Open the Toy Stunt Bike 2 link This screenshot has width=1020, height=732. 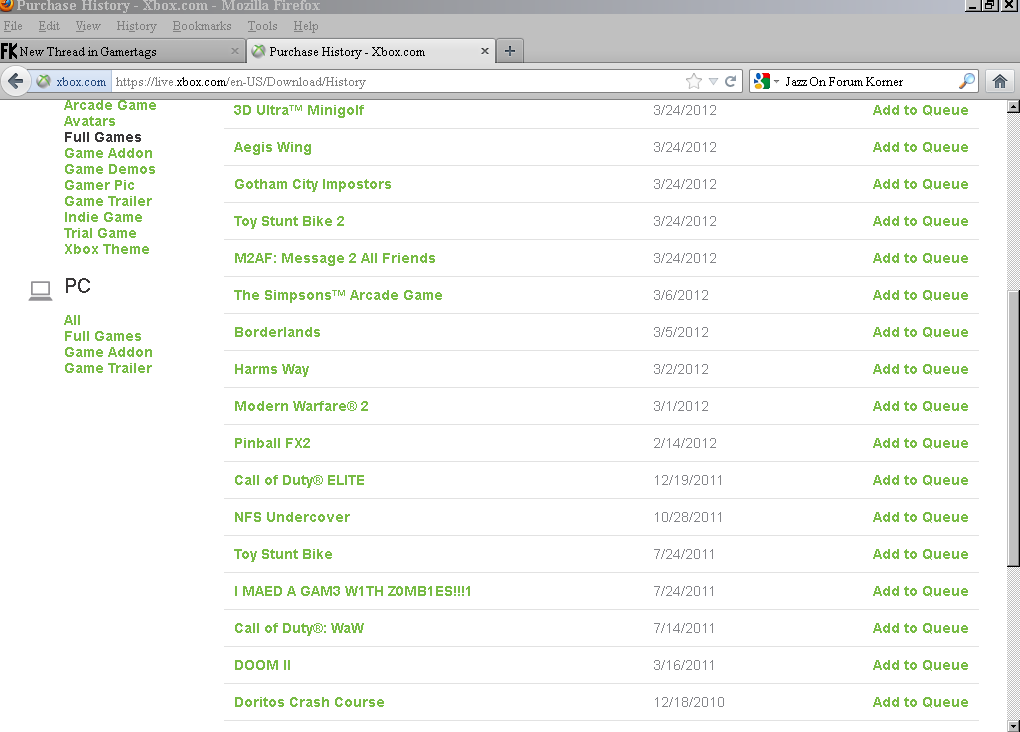click(x=289, y=221)
